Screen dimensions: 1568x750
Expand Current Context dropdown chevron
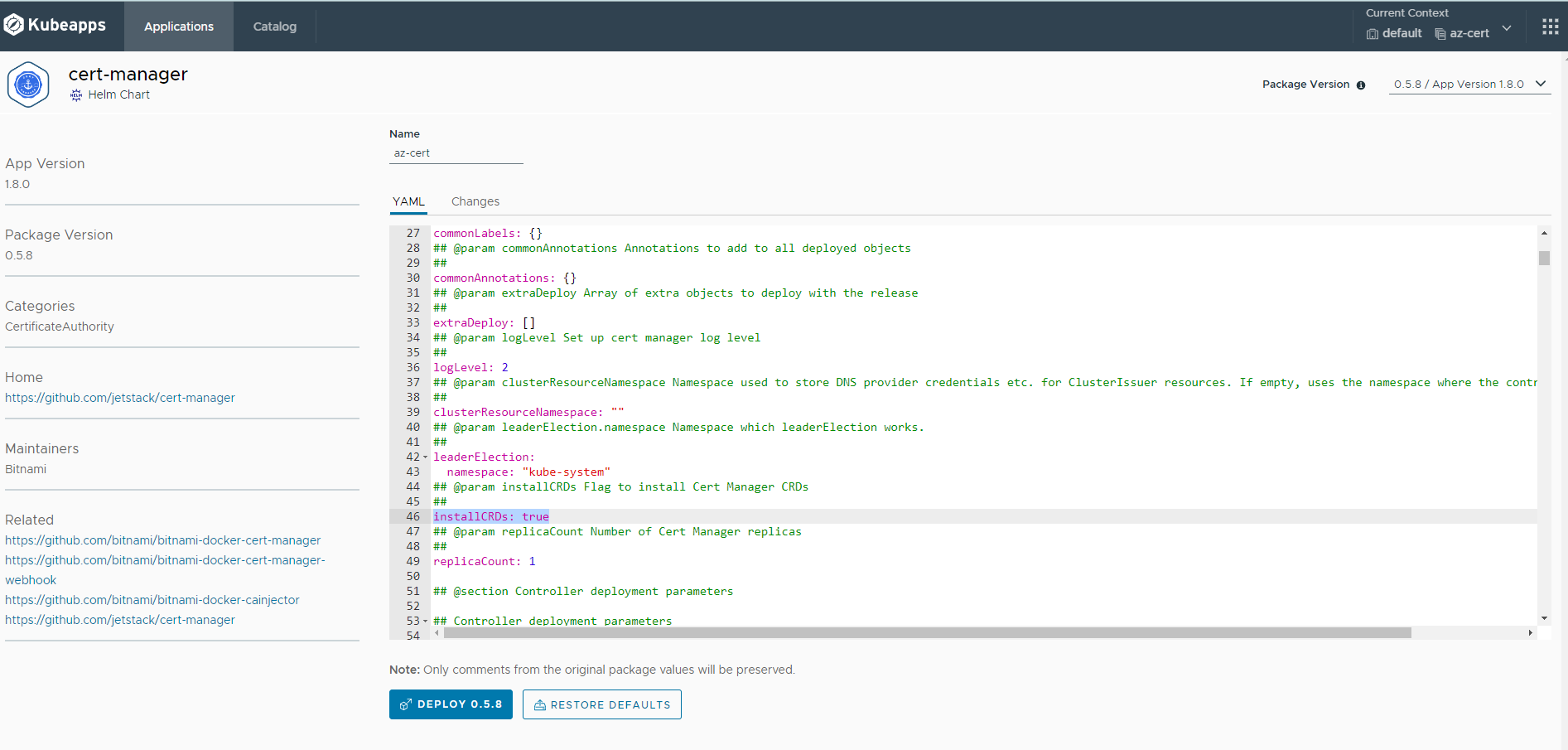pos(1507,28)
